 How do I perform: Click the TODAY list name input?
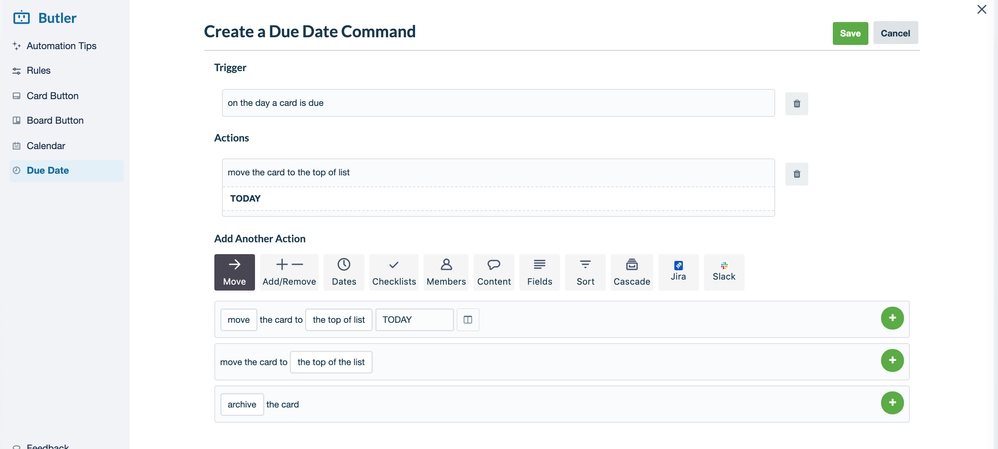pos(414,320)
